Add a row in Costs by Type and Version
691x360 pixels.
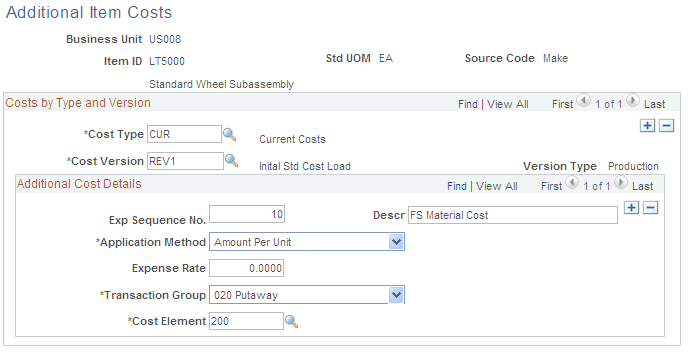pos(647,126)
